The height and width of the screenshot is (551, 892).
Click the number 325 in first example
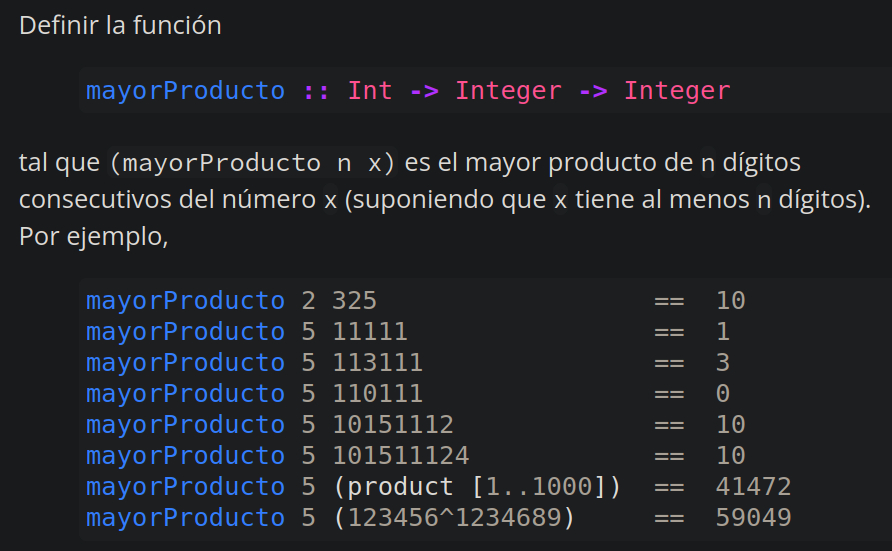pos(354,301)
